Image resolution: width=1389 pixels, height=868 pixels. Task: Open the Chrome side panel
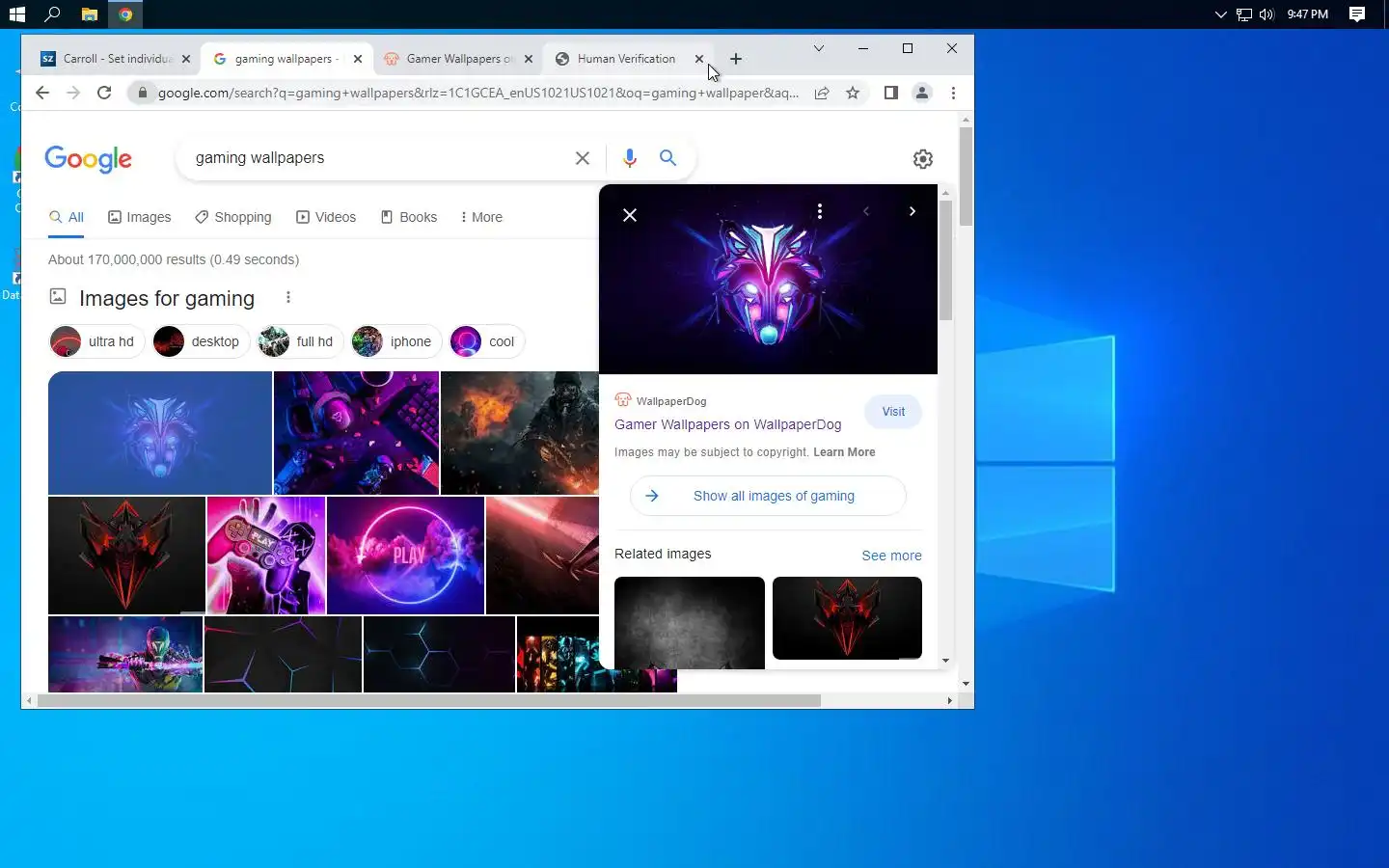(891, 93)
